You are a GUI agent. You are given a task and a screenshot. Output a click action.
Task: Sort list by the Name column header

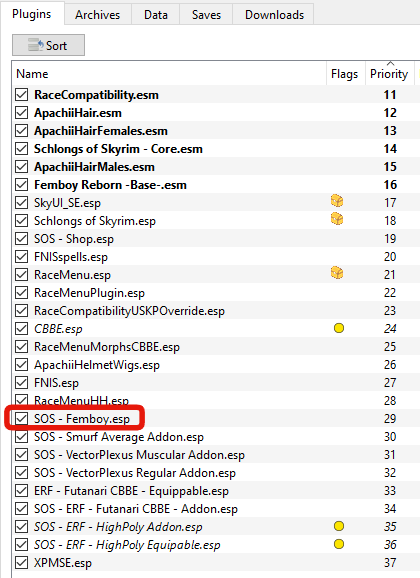[x=169, y=74]
